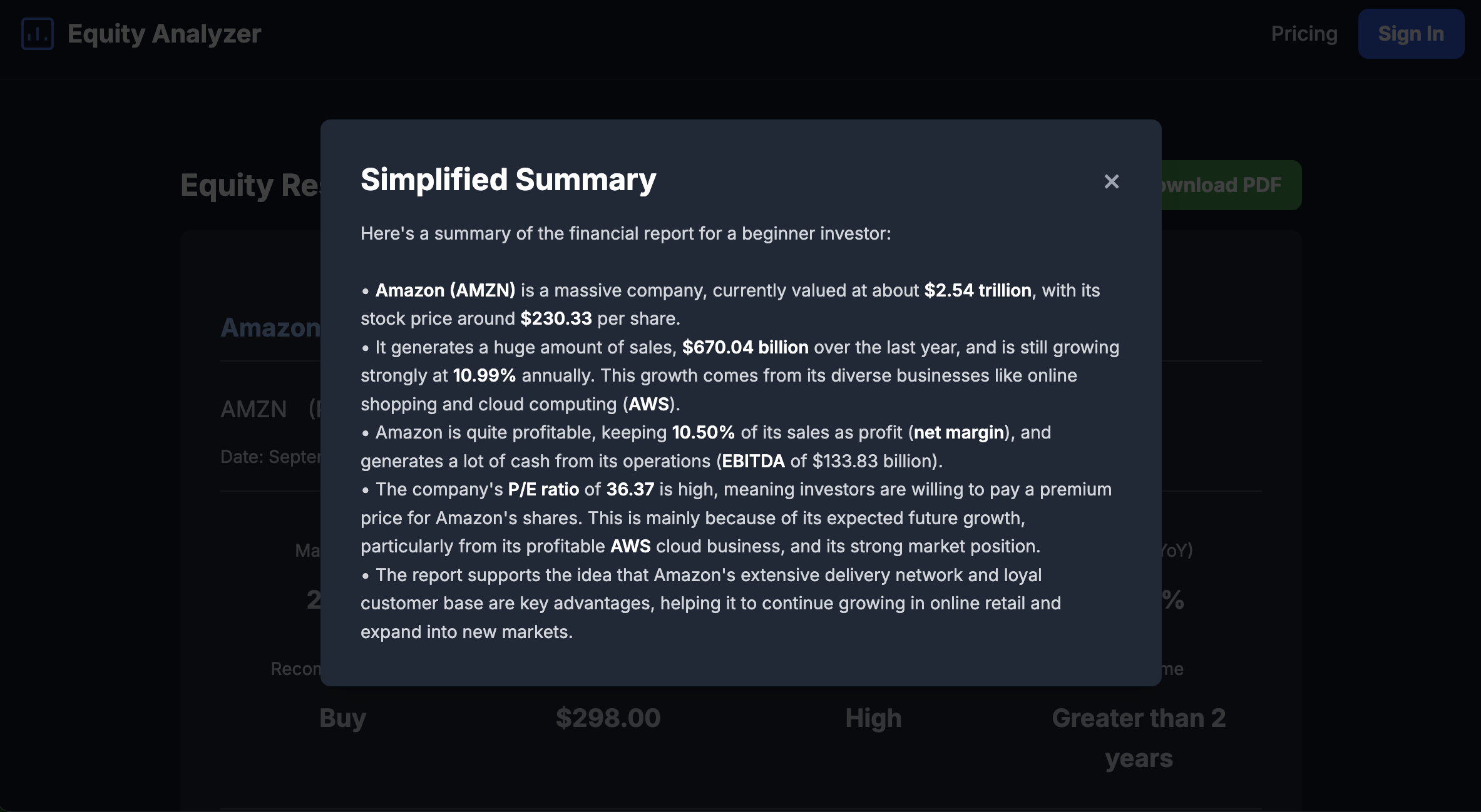Image resolution: width=1481 pixels, height=812 pixels.
Task: Click the Simplified Summary dialog title
Action: pyautogui.click(x=508, y=180)
